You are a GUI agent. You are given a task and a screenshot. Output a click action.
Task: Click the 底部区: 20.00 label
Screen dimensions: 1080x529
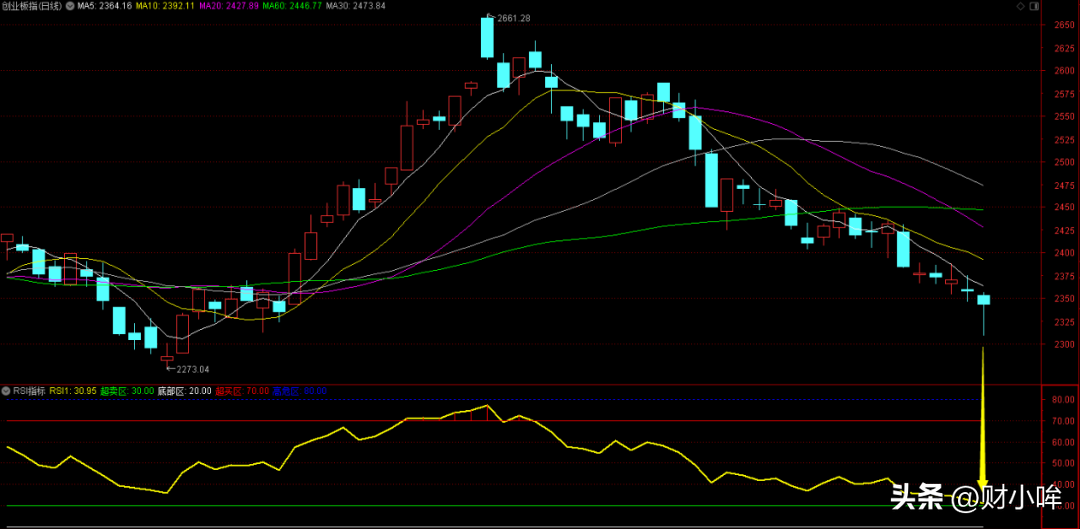tap(185, 391)
